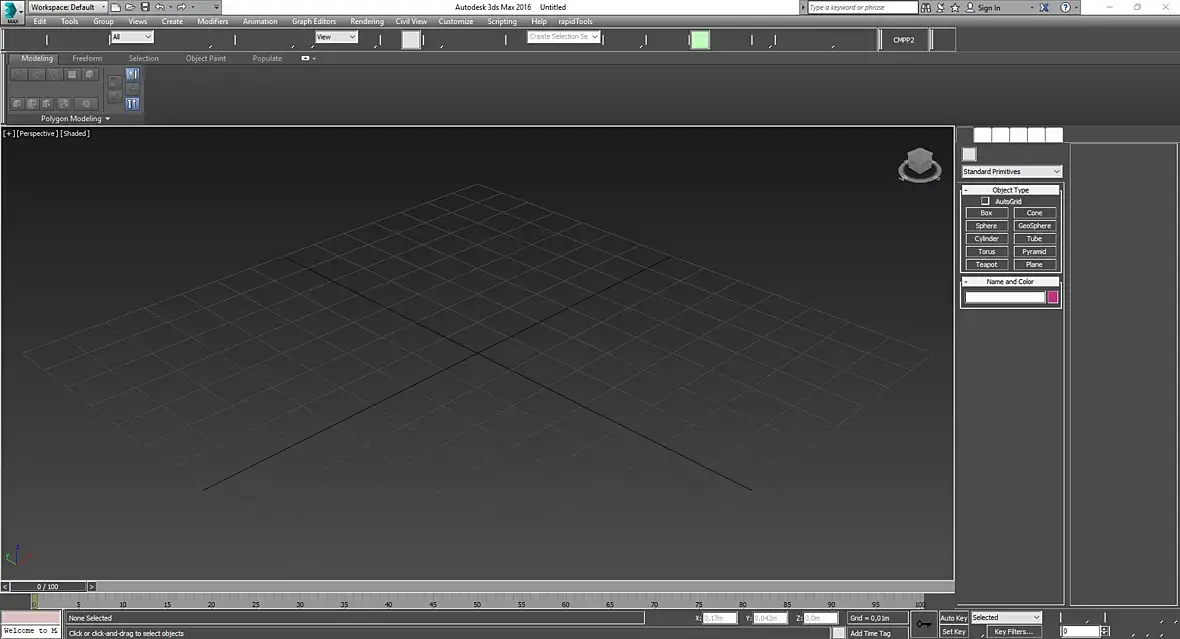Open the [Shaded] viewport label menu

pyautogui.click(x=75, y=133)
